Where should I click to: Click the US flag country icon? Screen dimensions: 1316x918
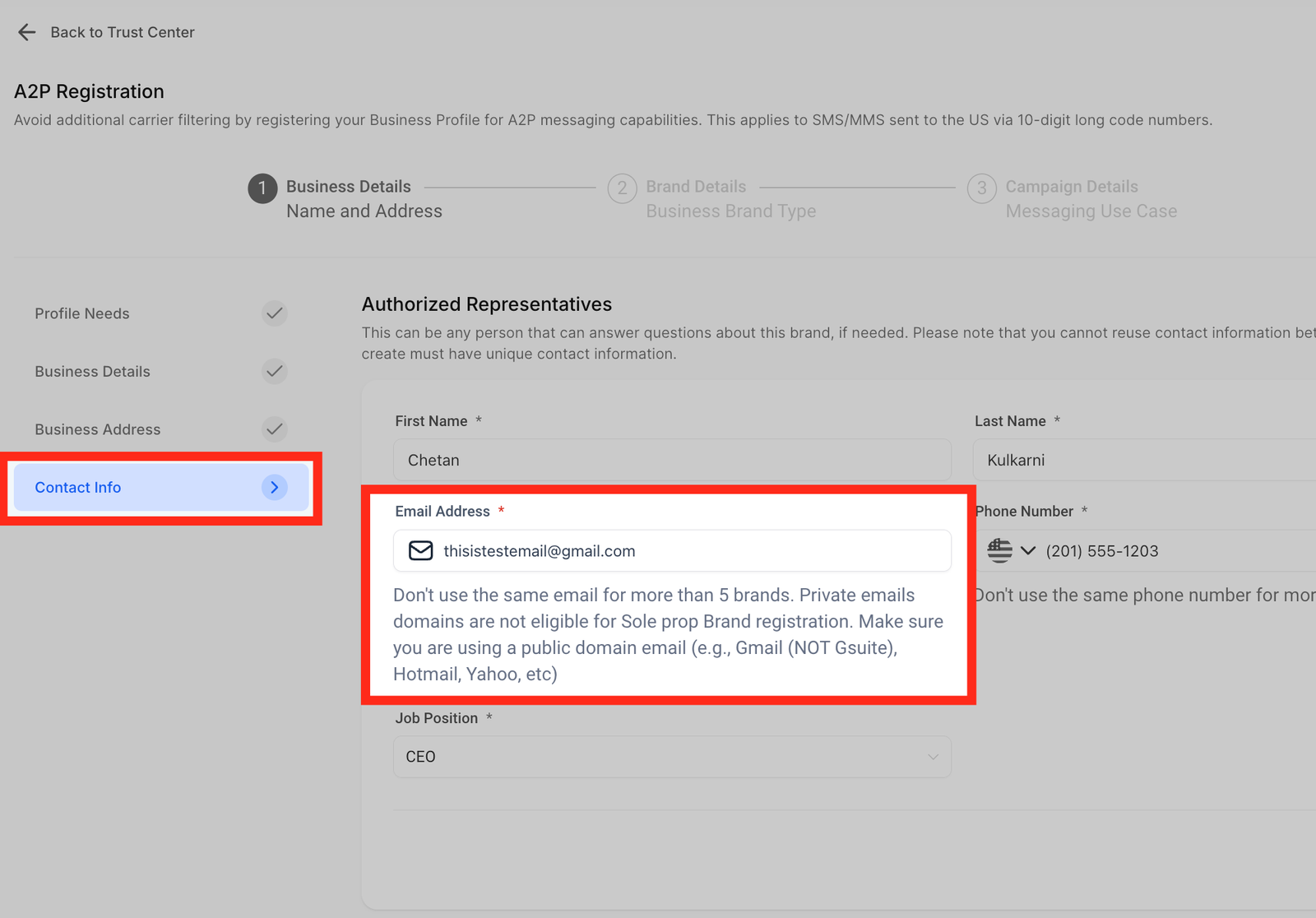(999, 550)
